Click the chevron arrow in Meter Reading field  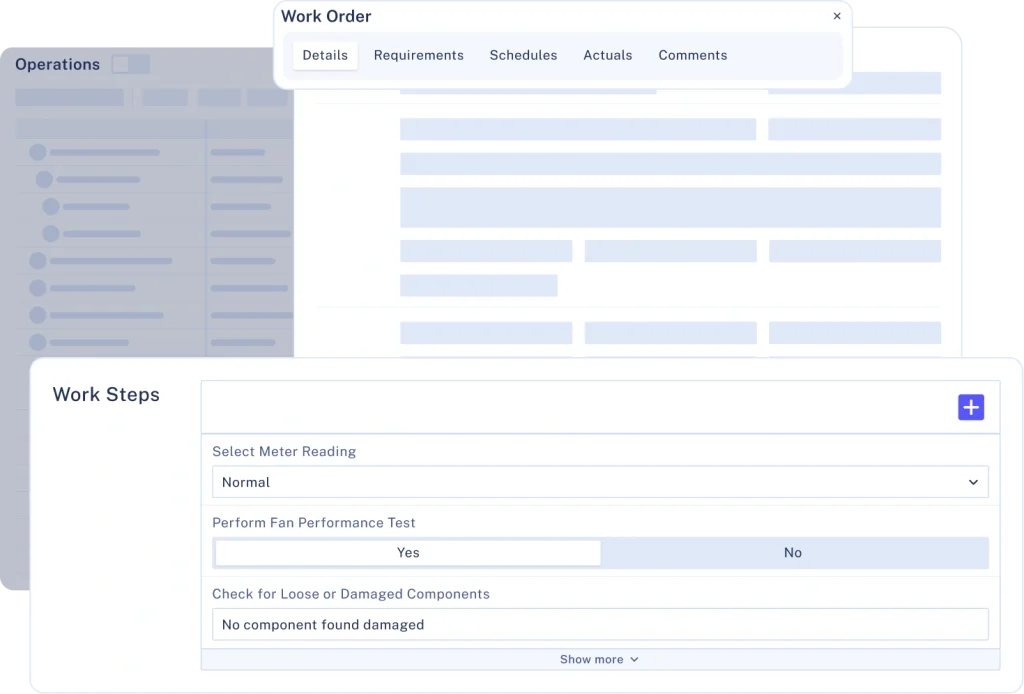[973, 482]
